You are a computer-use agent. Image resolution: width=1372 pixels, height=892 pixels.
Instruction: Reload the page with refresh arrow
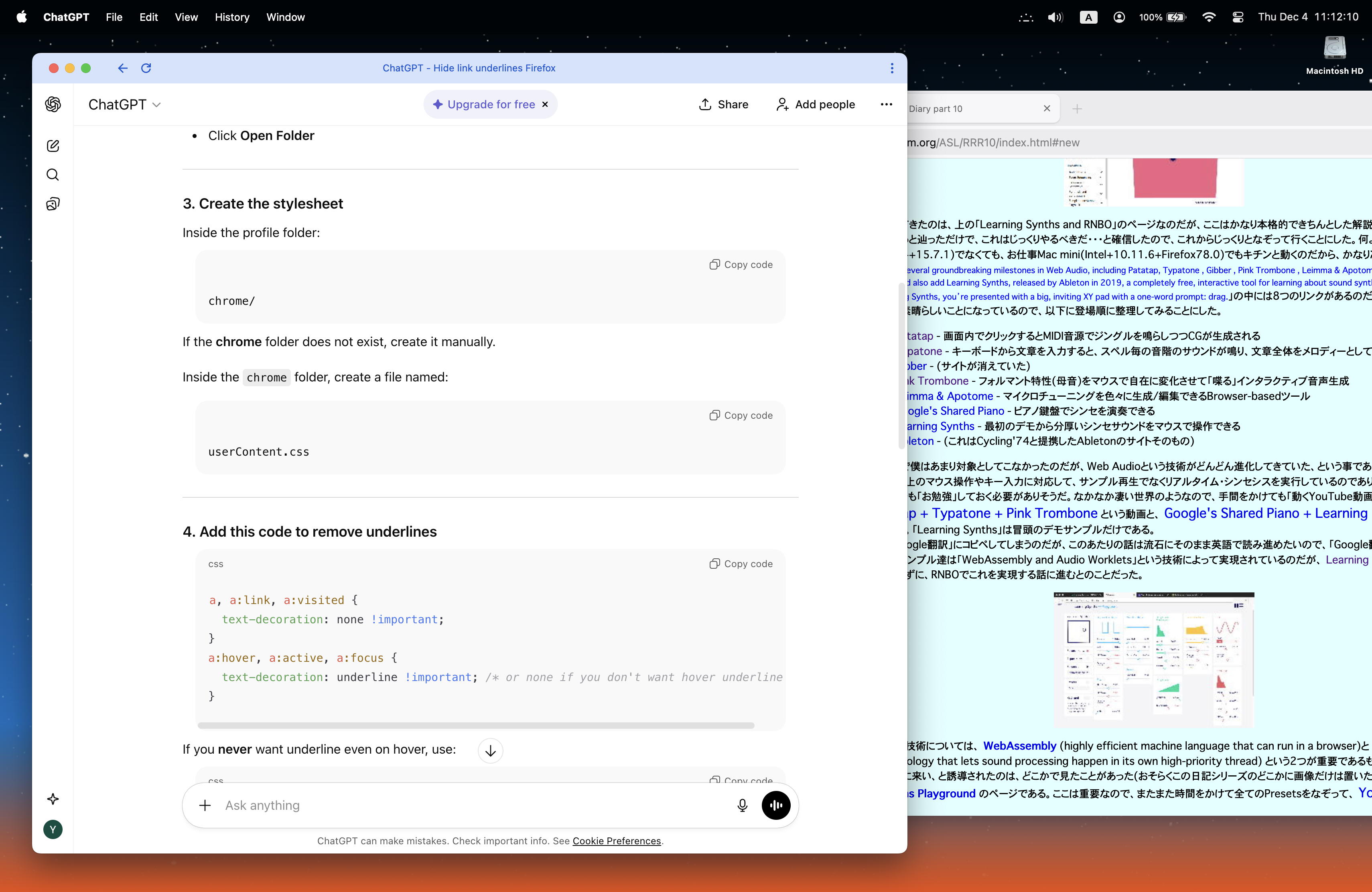pos(146,68)
